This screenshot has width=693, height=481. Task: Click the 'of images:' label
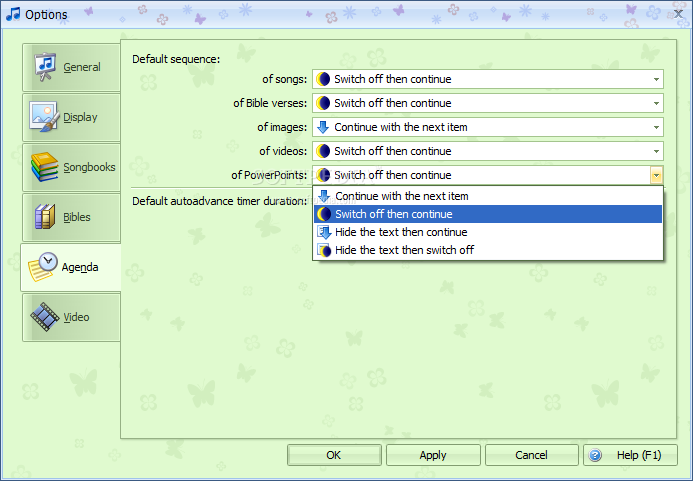pos(282,127)
